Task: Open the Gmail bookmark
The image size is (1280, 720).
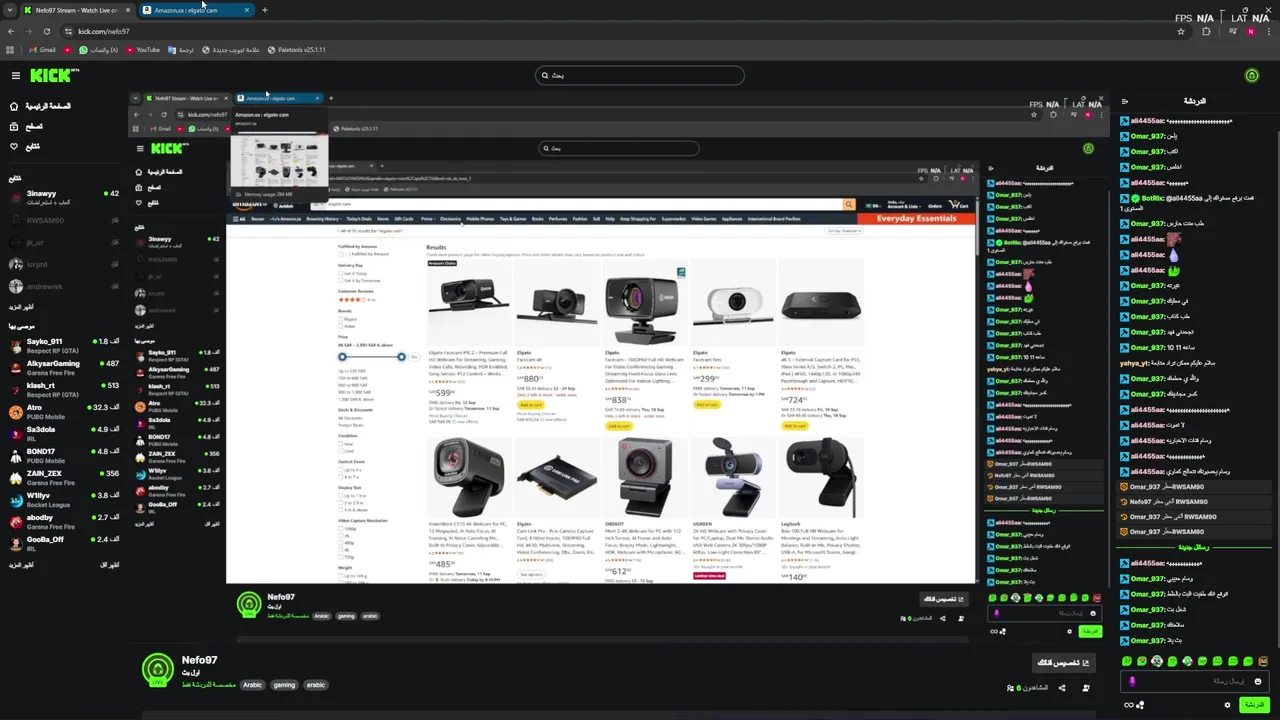Action: point(42,50)
